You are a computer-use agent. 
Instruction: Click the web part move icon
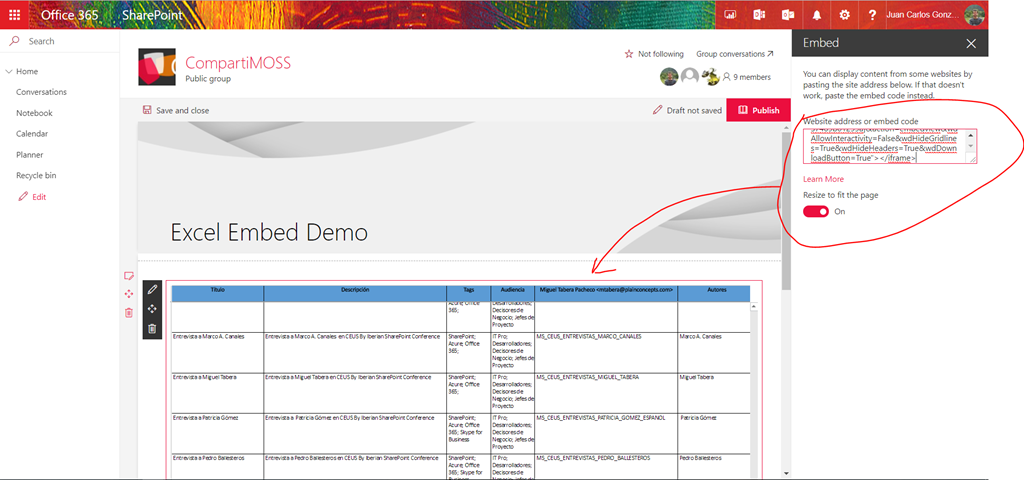(x=152, y=308)
